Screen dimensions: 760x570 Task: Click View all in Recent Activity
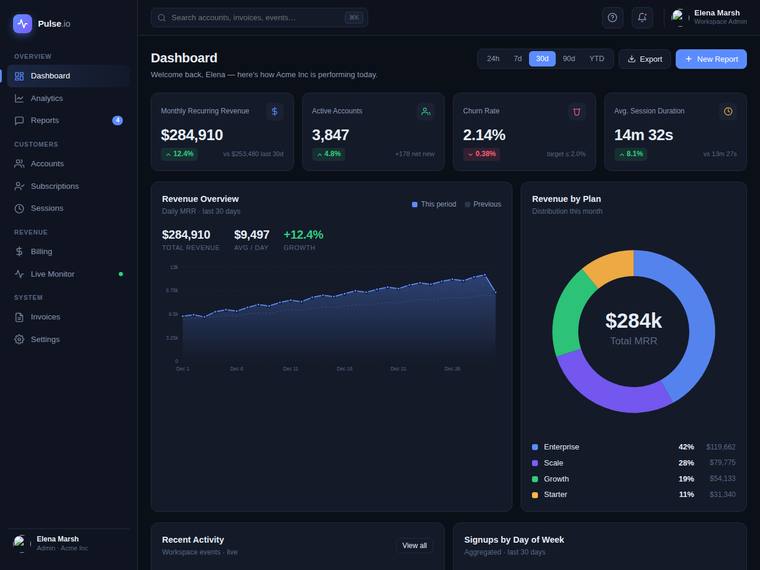pyautogui.click(x=414, y=546)
